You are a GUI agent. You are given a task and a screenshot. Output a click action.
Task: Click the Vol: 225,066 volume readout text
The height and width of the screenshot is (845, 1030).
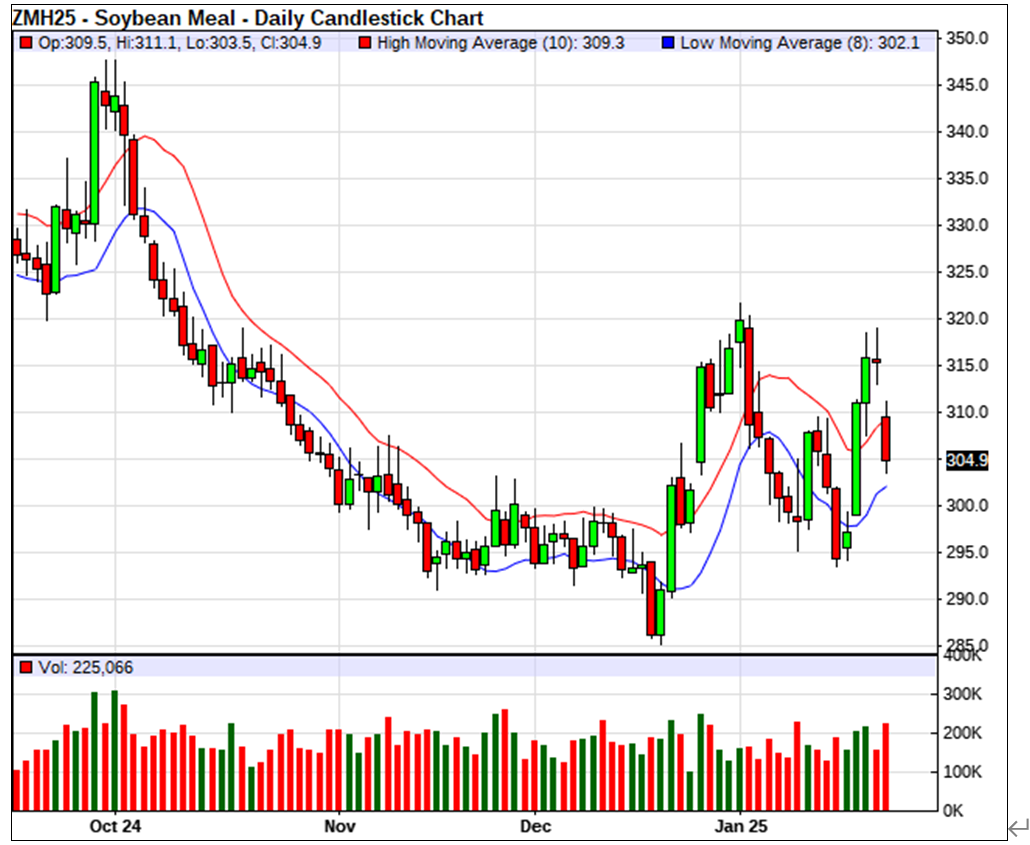coord(86,667)
